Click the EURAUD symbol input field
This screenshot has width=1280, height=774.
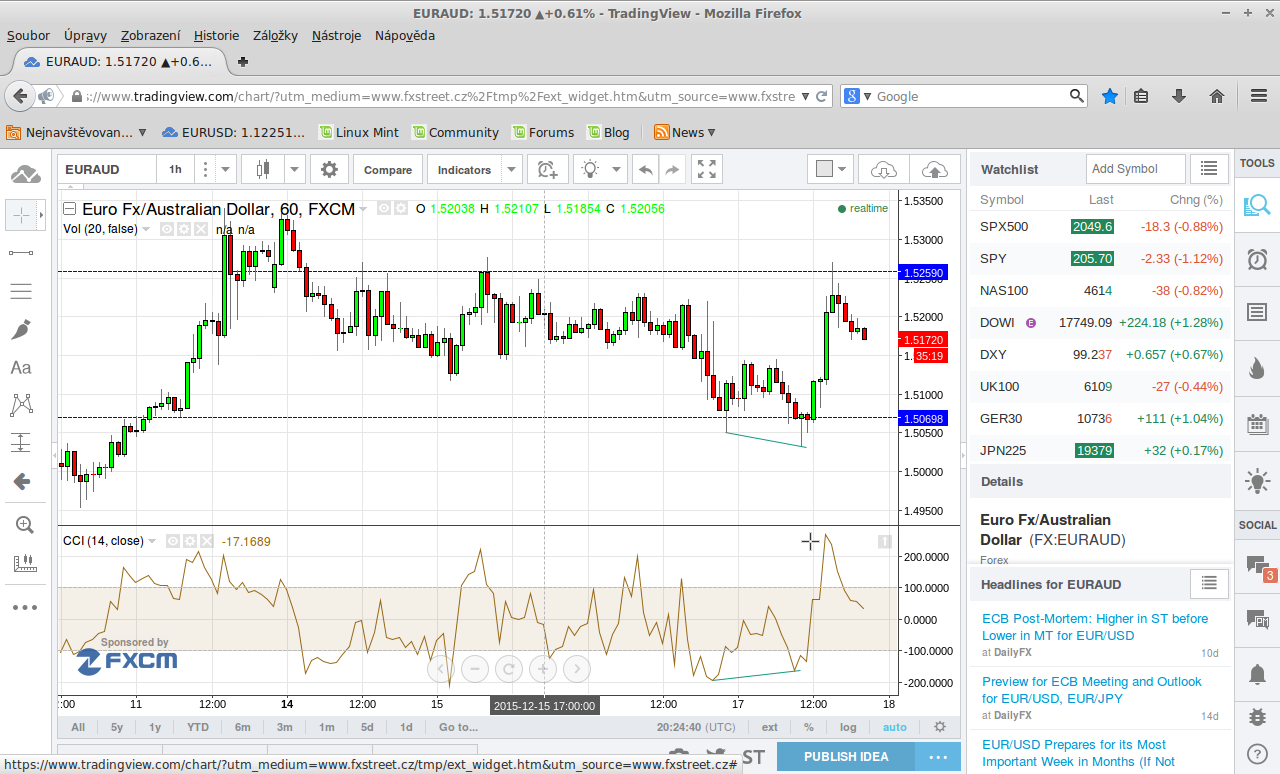pos(107,169)
